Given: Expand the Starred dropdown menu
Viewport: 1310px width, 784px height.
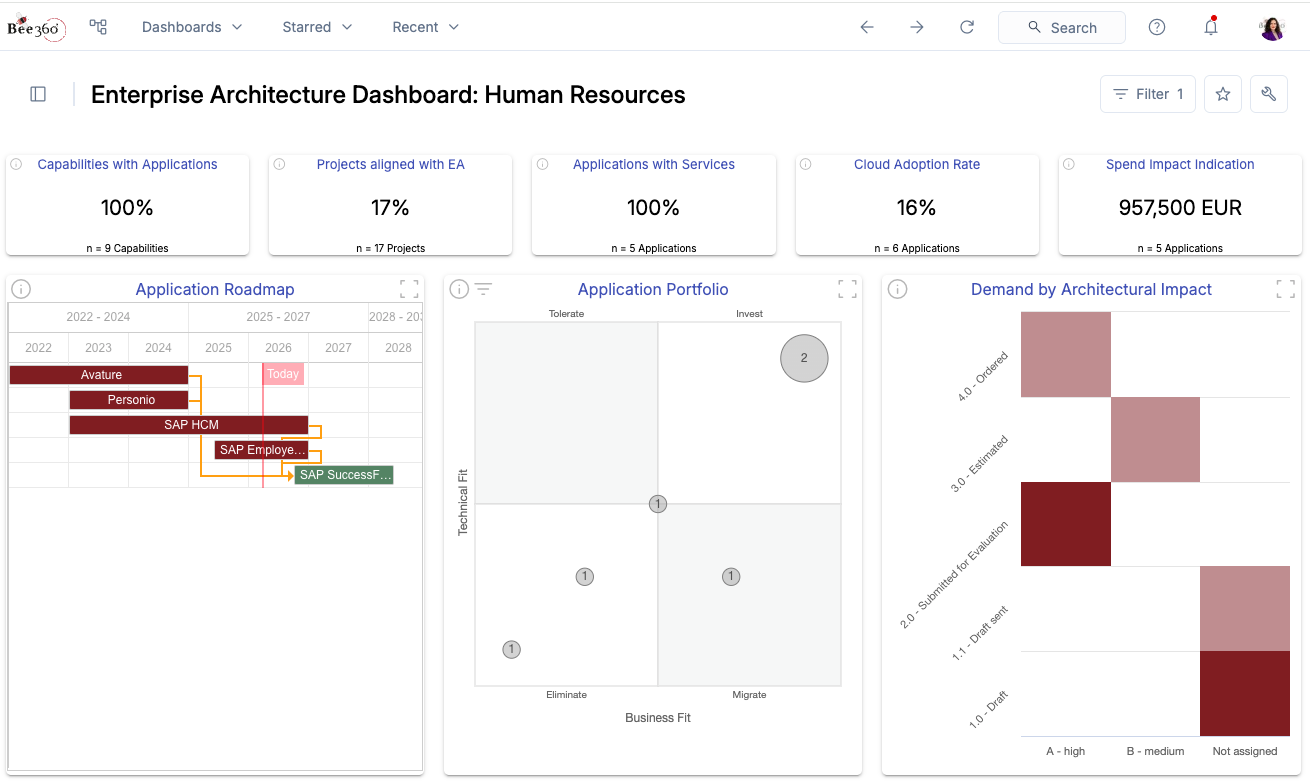Looking at the screenshot, I should 317,27.
